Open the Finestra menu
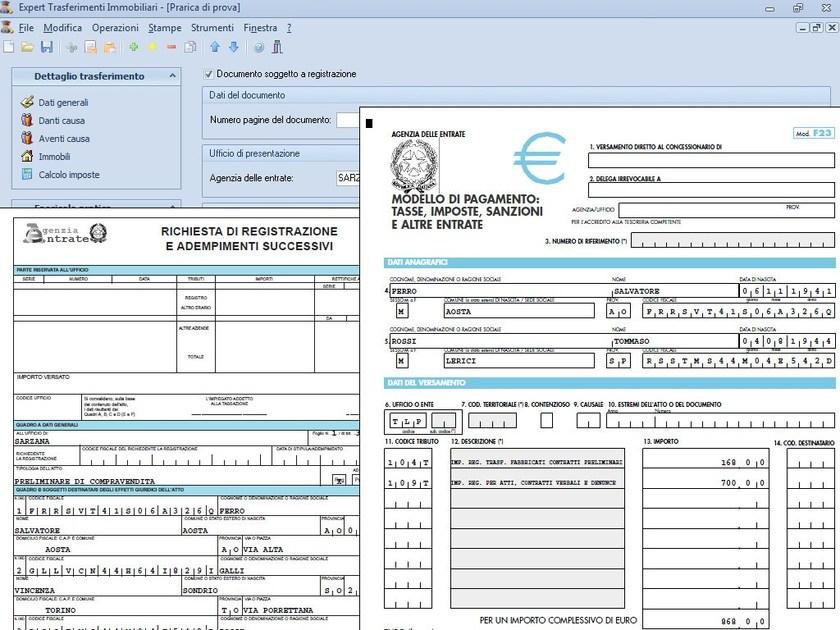840x630 pixels. coord(262,27)
